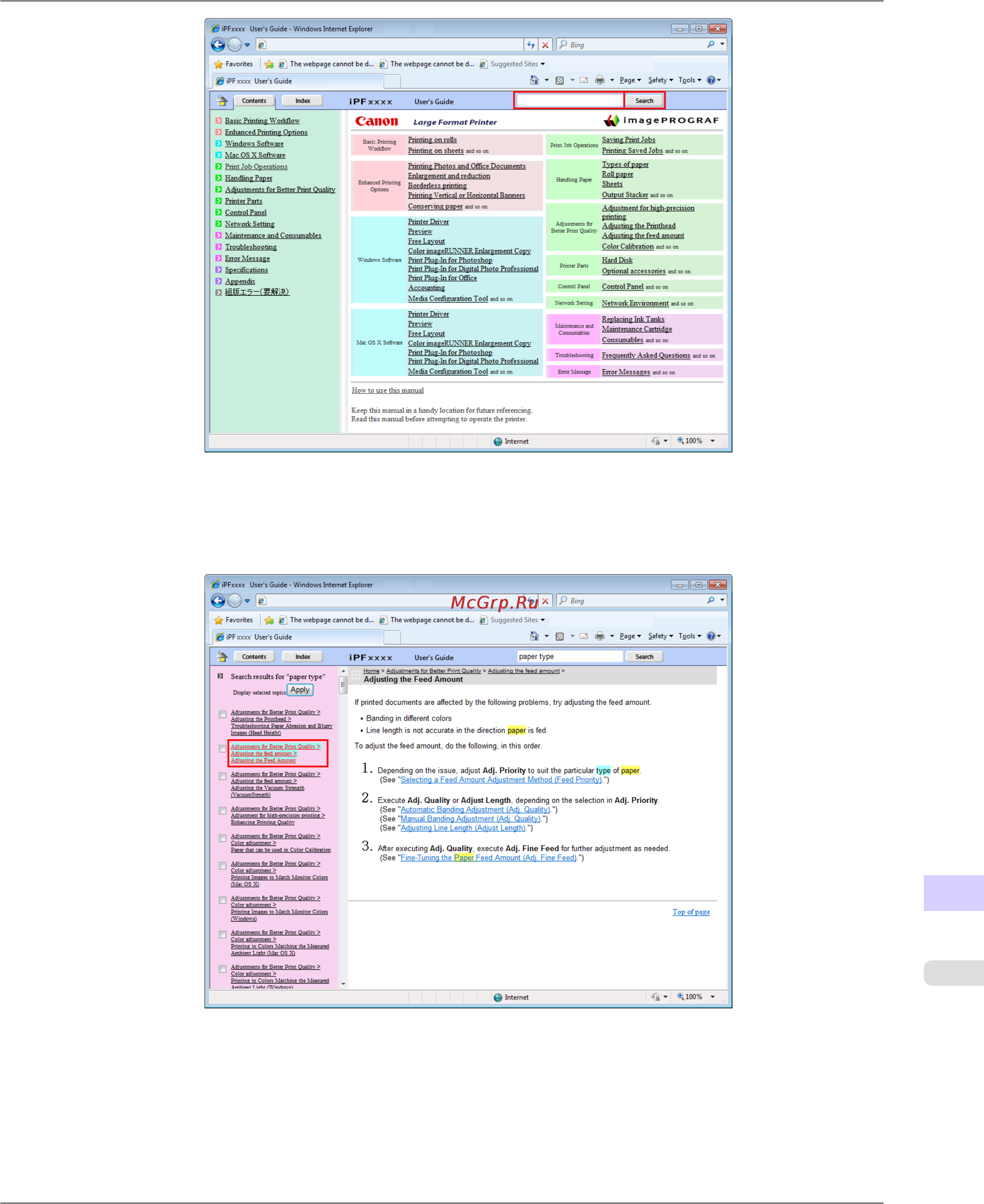Switch to the Contents tab in the search results window
This screenshot has width=984, height=1204.
coord(254,657)
